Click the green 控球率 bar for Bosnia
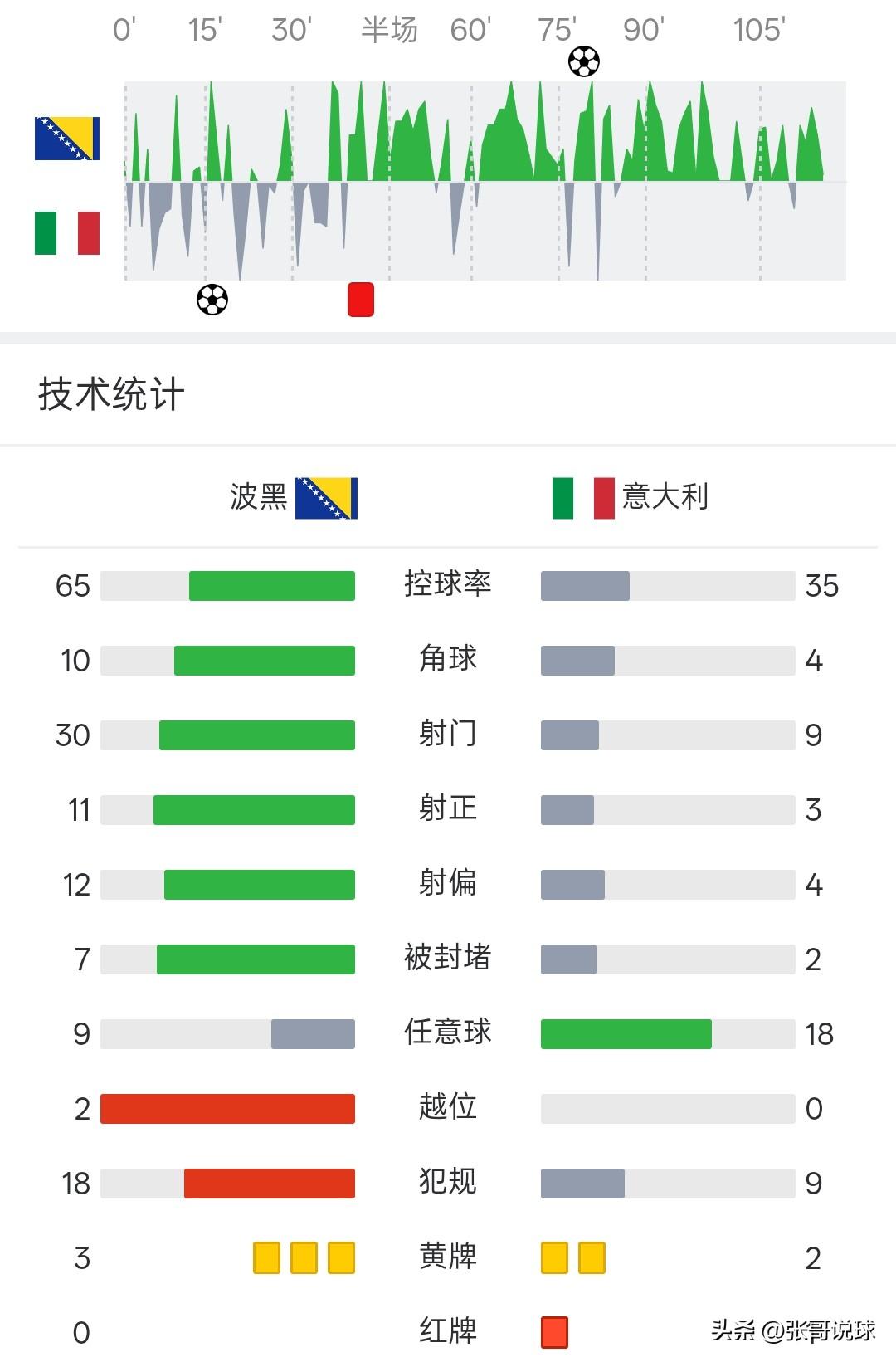 [x=271, y=586]
